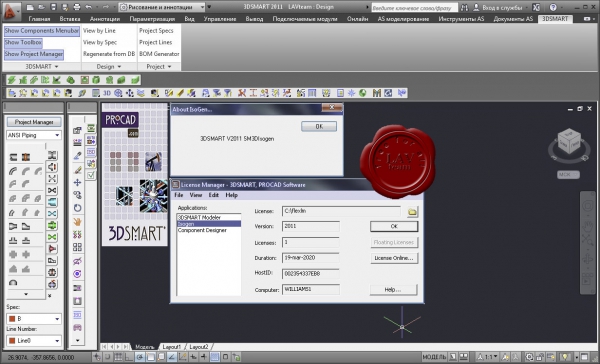
Task: Switch to the Layout1 tab
Action: (171, 347)
